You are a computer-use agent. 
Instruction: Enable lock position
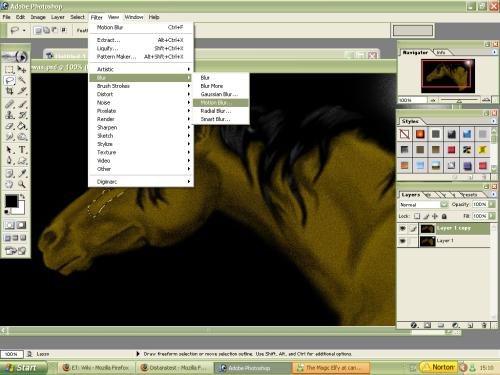435,216
